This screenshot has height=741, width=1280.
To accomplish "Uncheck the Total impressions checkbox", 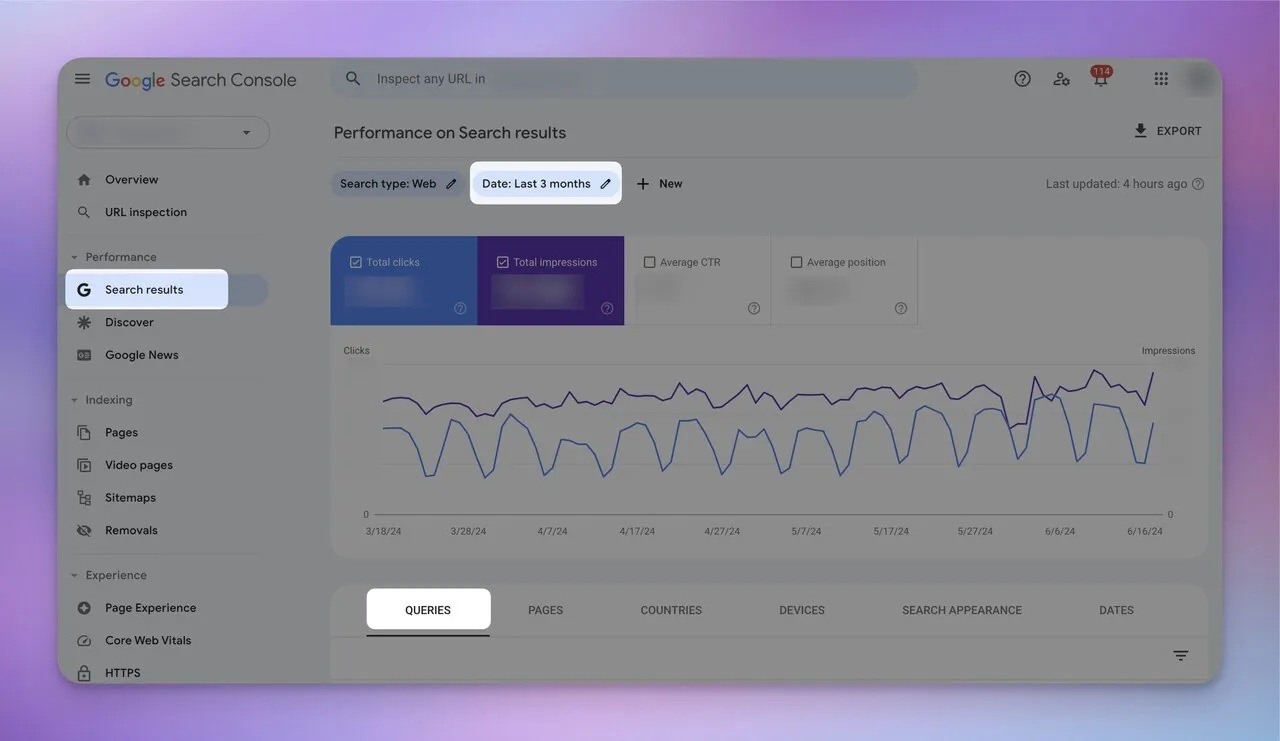I will click(x=503, y=262).
